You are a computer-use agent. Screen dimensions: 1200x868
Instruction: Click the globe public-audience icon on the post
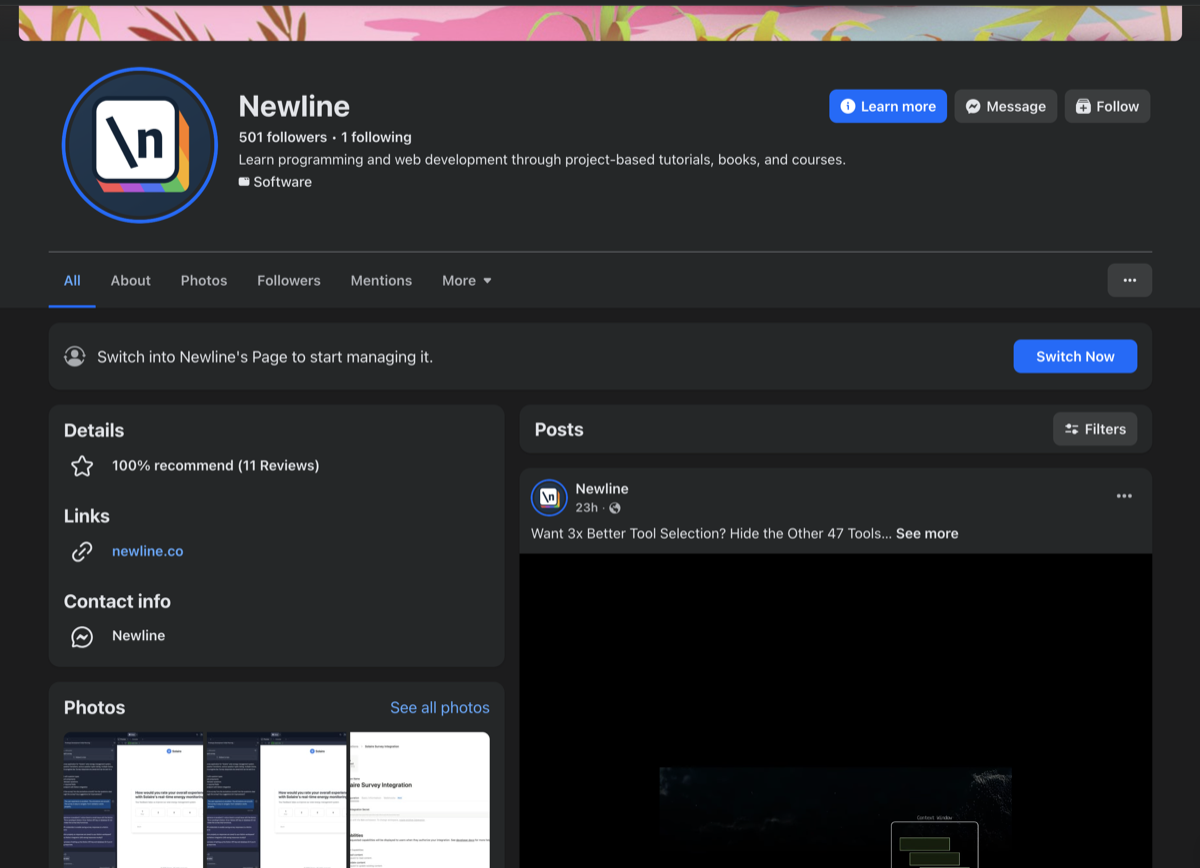click(x=614, y=508)
